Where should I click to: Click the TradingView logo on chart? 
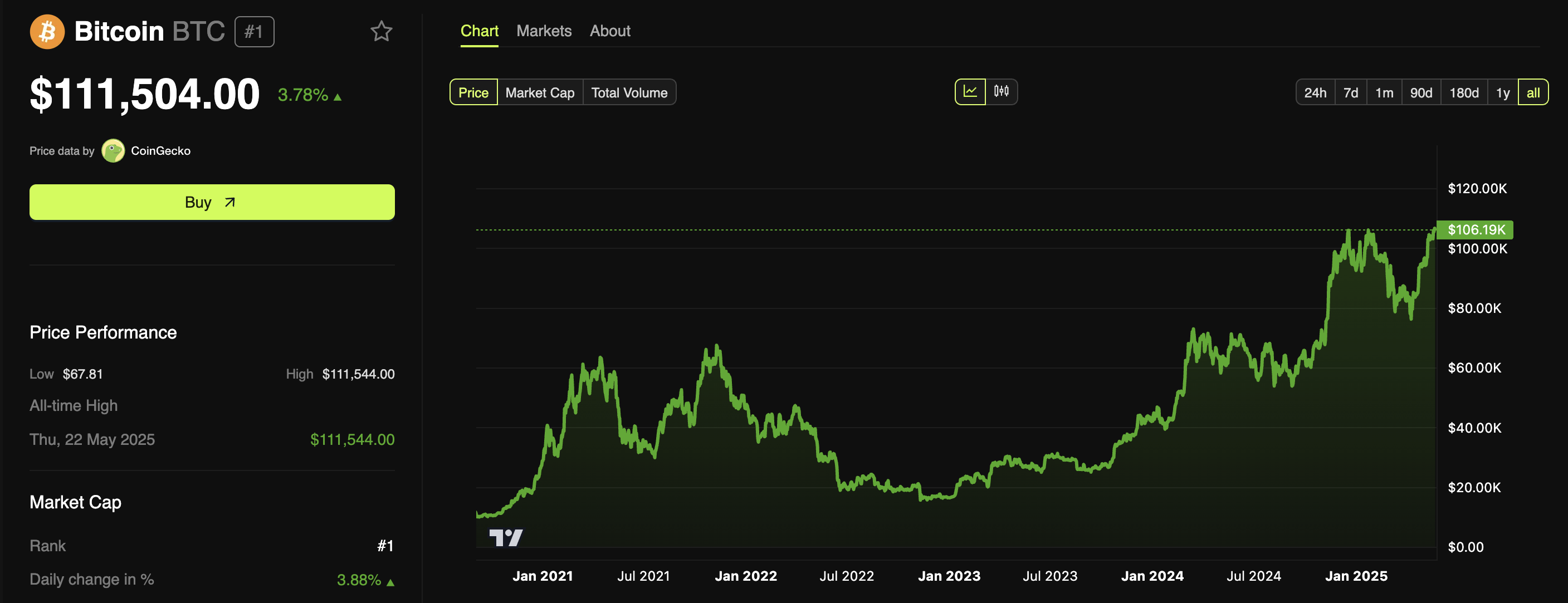pyautogui.click(x=506, y=537)
